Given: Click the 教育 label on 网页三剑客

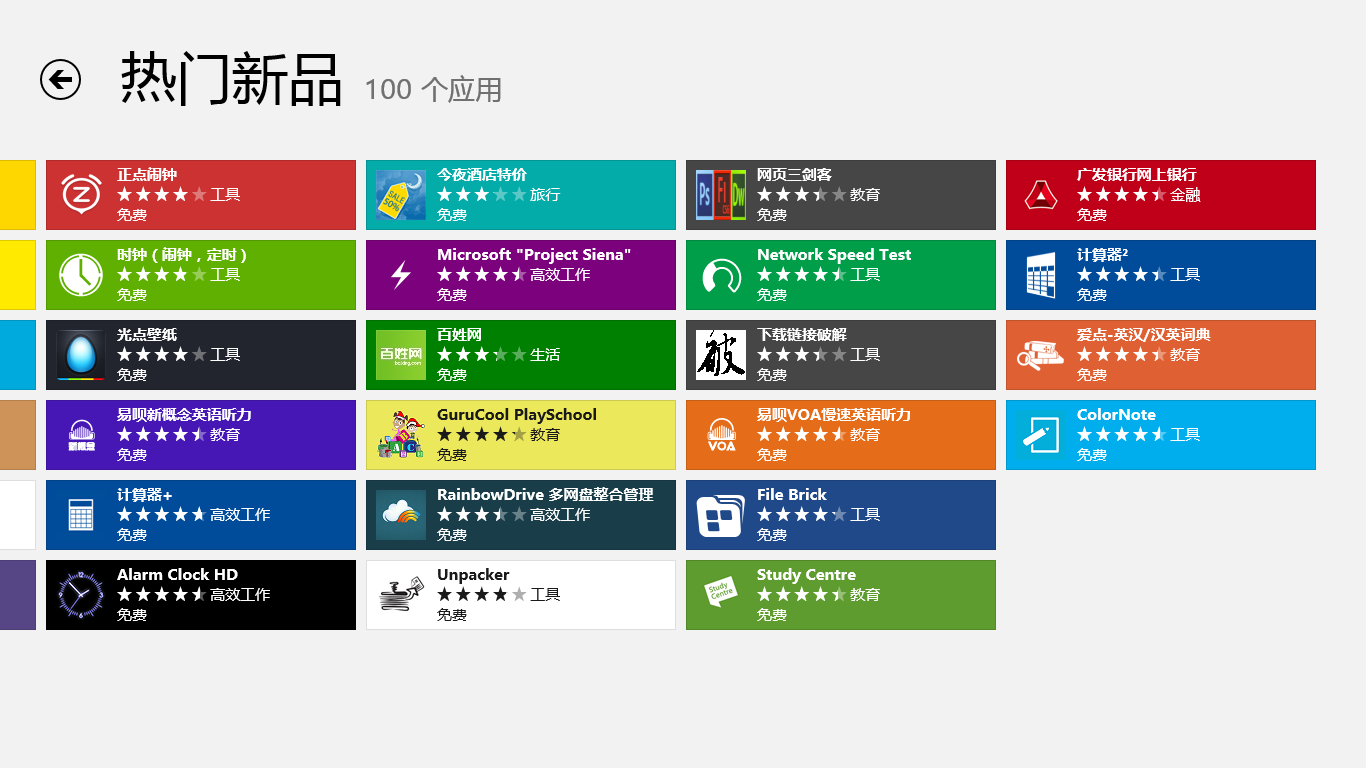Looking at the screenshot, I should tap(865, 195).
